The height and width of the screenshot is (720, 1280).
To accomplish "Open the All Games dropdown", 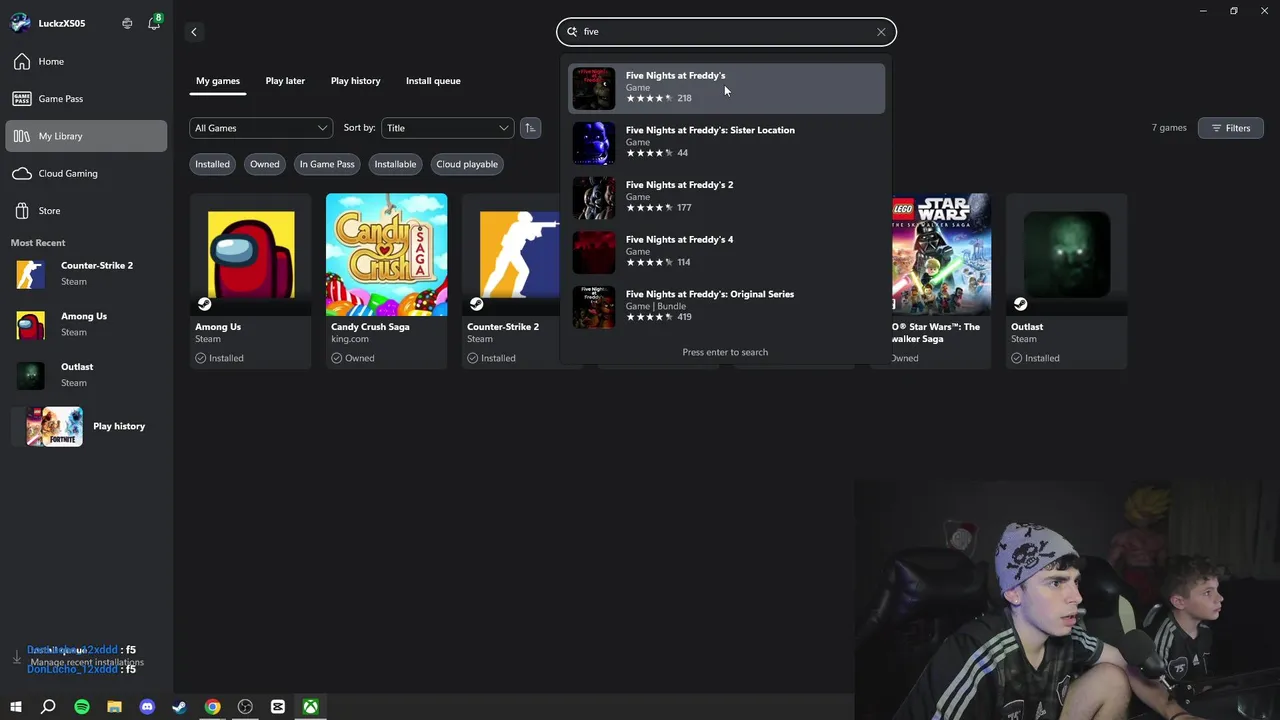I will tap(261, 128).
